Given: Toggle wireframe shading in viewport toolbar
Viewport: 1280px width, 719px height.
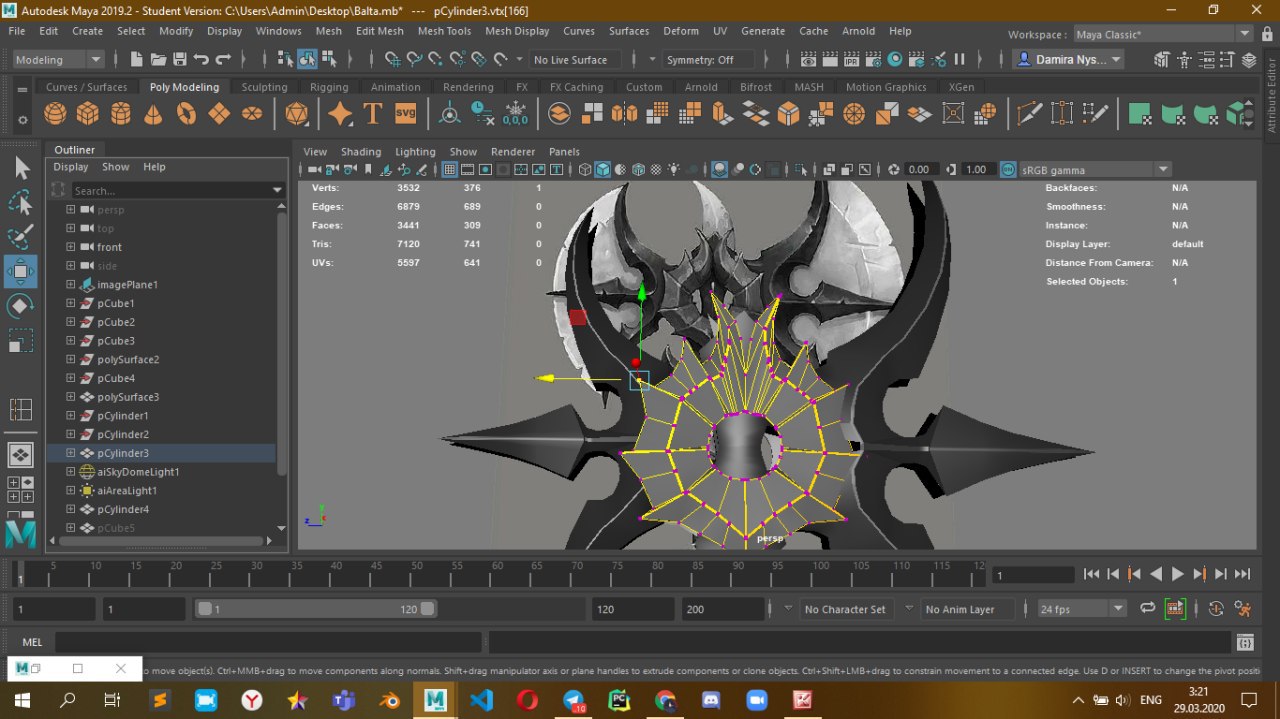Looking at the screenshot, I should point(586,170).
